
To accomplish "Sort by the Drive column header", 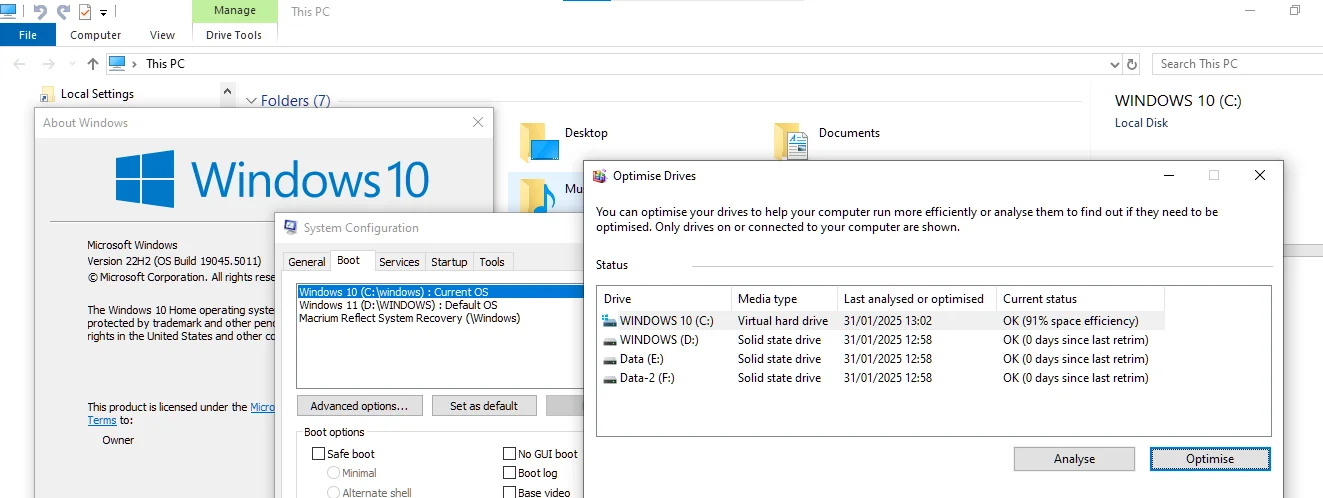I will point(665,299).
